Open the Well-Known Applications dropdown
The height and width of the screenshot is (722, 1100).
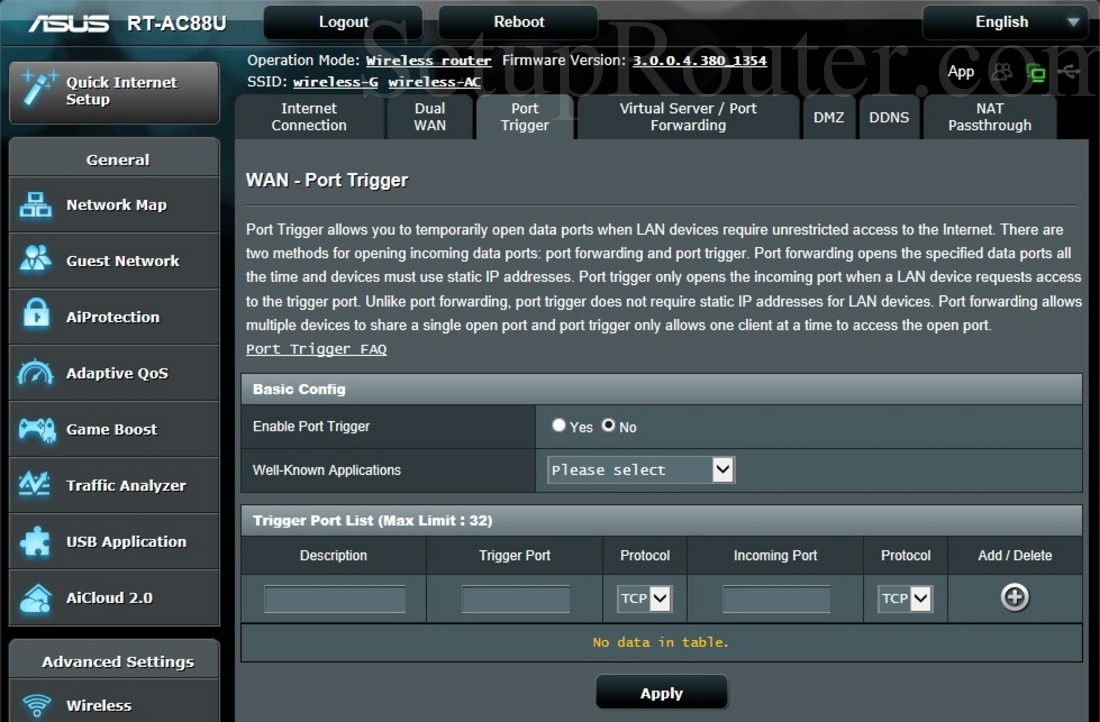[639, 469]
